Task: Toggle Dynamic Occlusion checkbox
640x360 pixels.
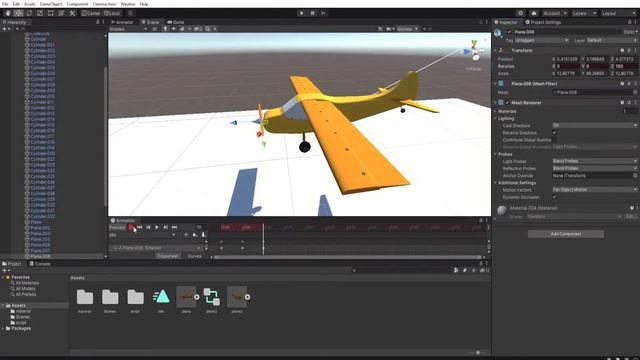Action: click(554, 197)
